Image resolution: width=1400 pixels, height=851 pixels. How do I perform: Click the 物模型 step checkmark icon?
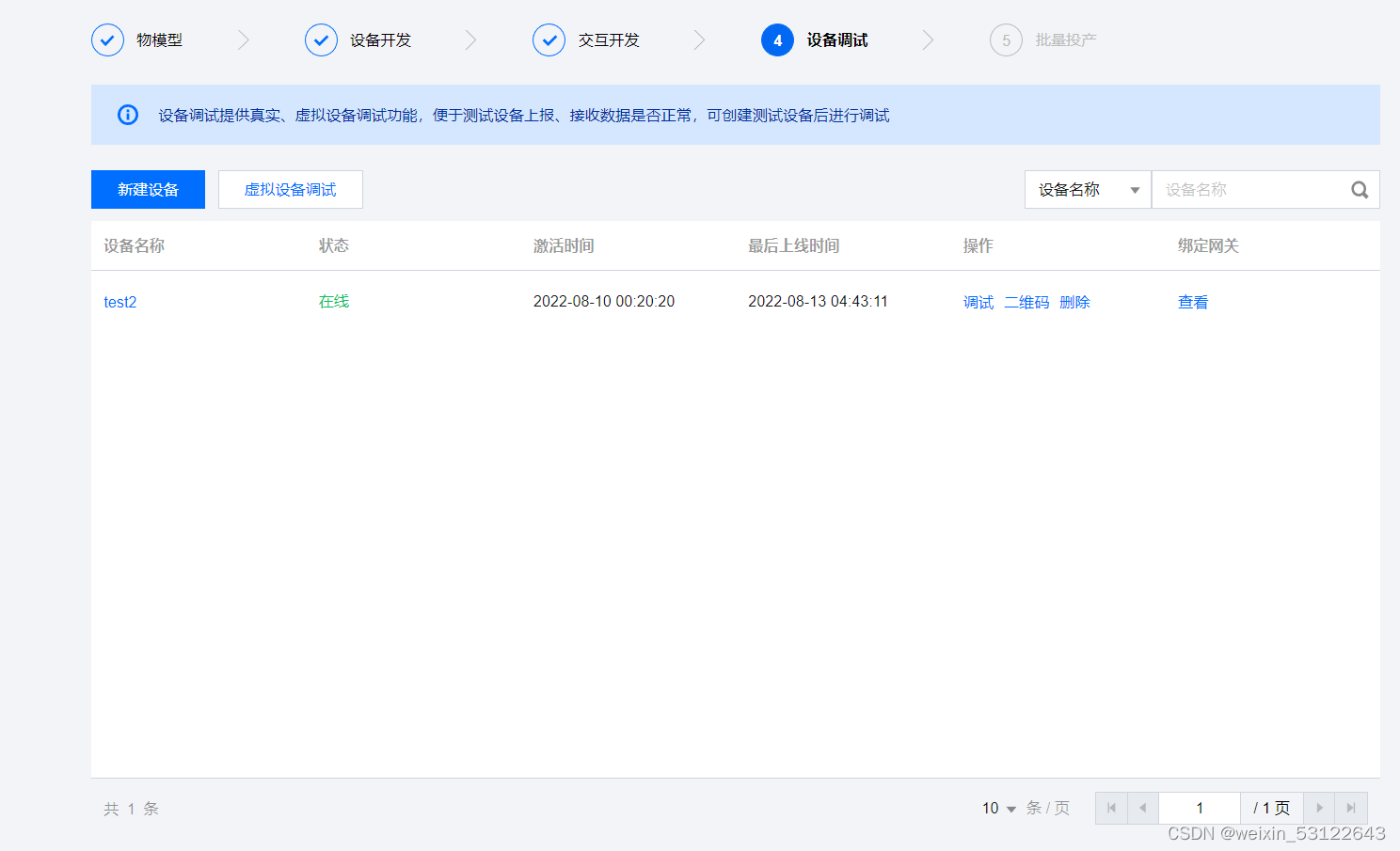coord(107,40)
